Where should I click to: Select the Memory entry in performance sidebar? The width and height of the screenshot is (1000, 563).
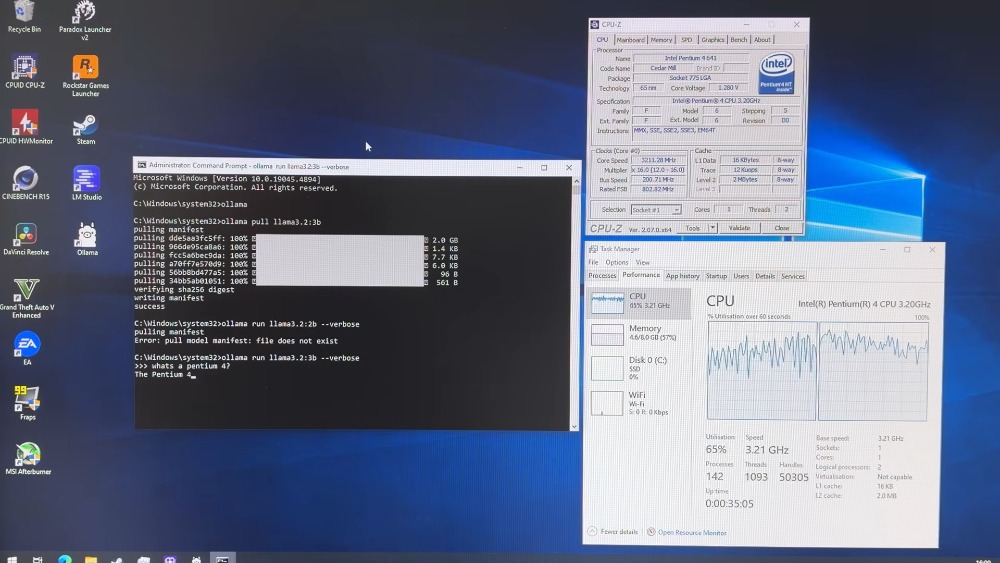(x=638, y=333)
